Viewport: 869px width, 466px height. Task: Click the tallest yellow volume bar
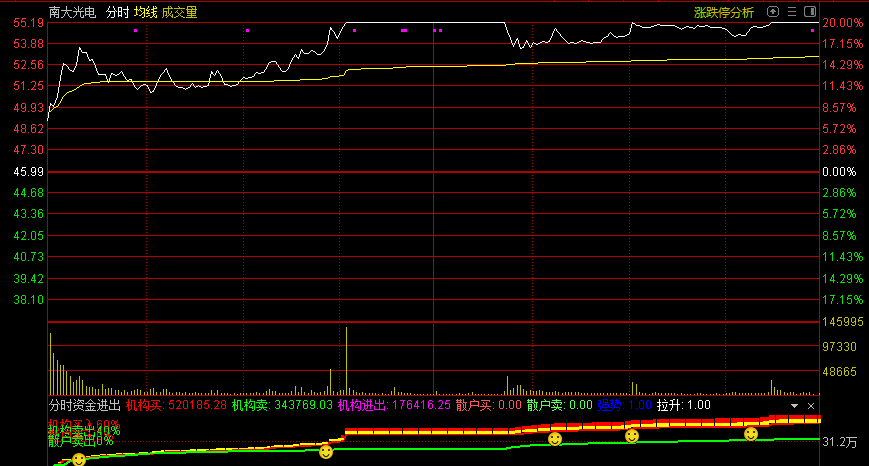coord(346,360)
